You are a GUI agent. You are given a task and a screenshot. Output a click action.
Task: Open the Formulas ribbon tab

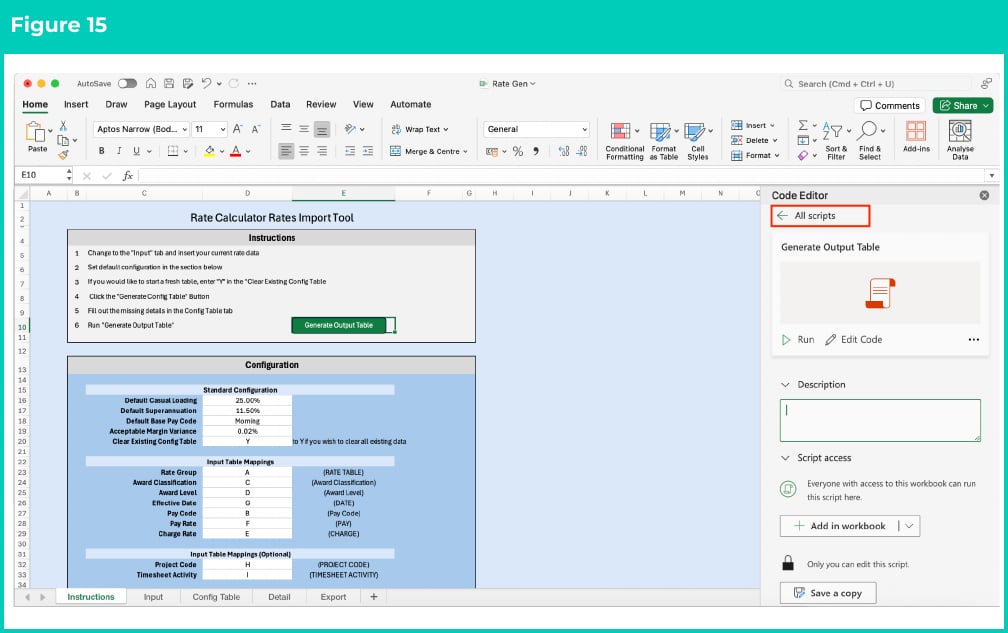233,104
